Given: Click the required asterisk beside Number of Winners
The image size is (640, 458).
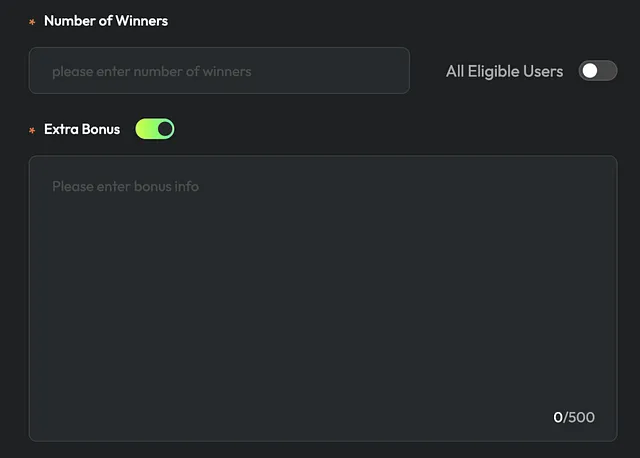Looking at the screenshot, I should tap(32, 22).
